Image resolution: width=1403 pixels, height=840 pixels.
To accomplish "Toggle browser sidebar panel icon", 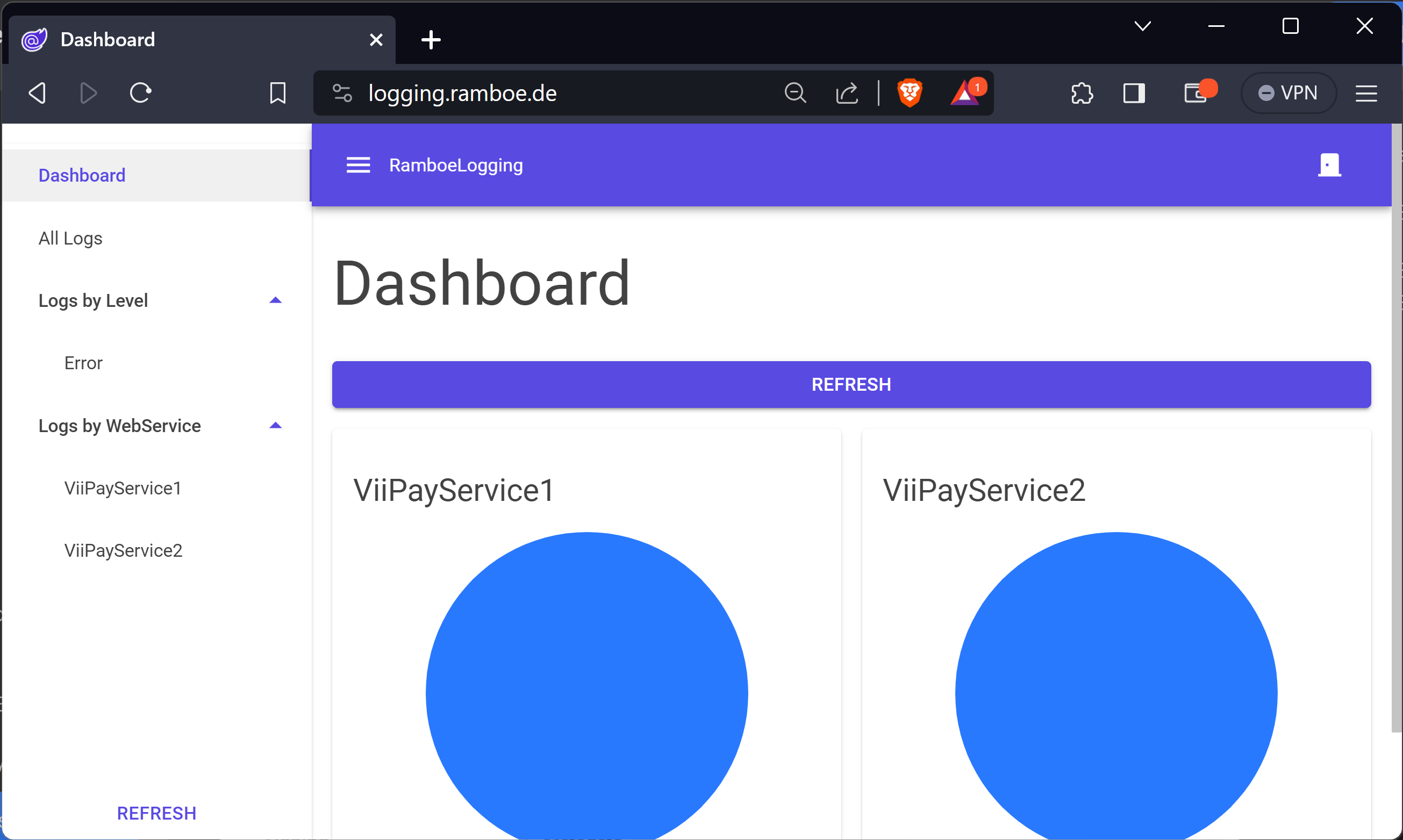I will [x=1134, y=93].
